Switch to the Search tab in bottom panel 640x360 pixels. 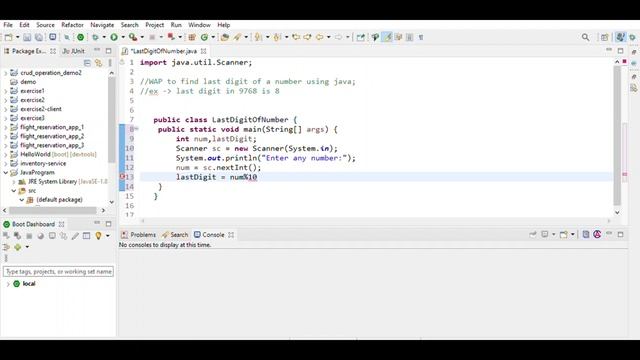[175, 235]
